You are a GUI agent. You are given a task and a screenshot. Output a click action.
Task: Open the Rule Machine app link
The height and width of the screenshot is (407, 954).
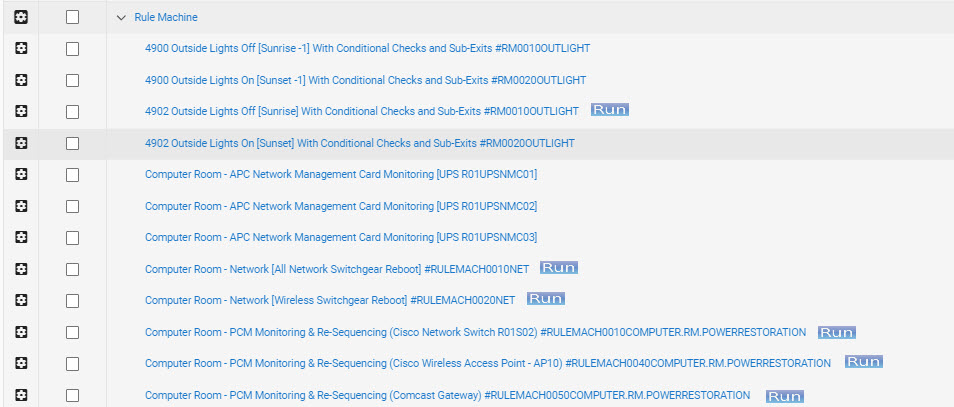166,18
